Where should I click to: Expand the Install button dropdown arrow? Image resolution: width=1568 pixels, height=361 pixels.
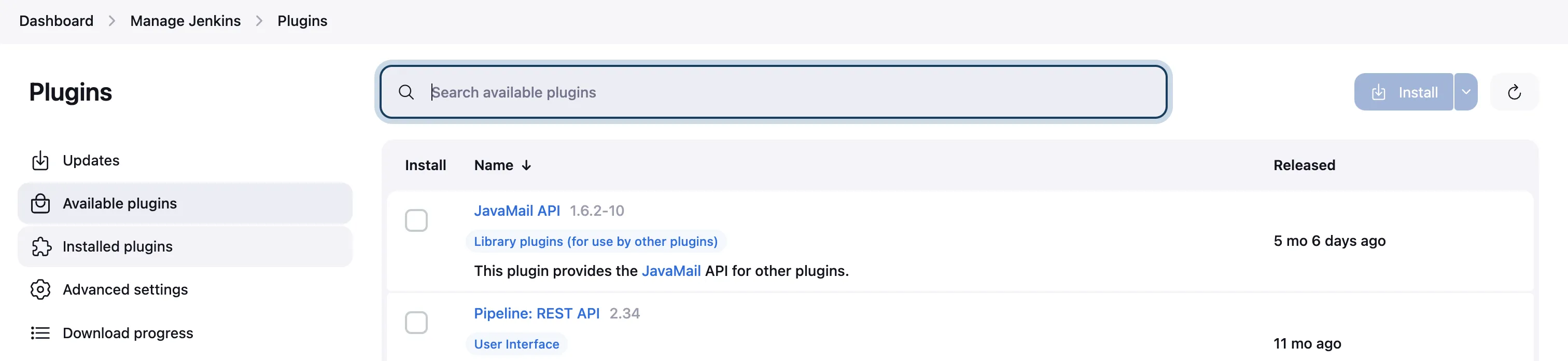click(1466, 92)
